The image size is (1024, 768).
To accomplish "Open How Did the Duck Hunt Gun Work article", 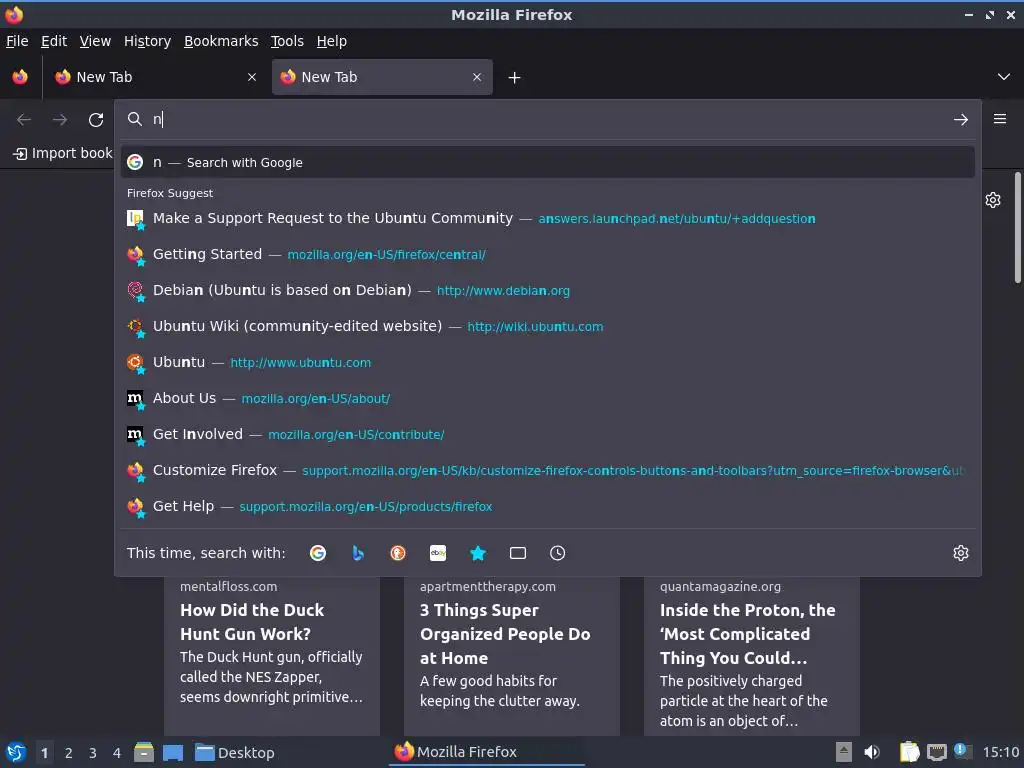I will (272, 656).
